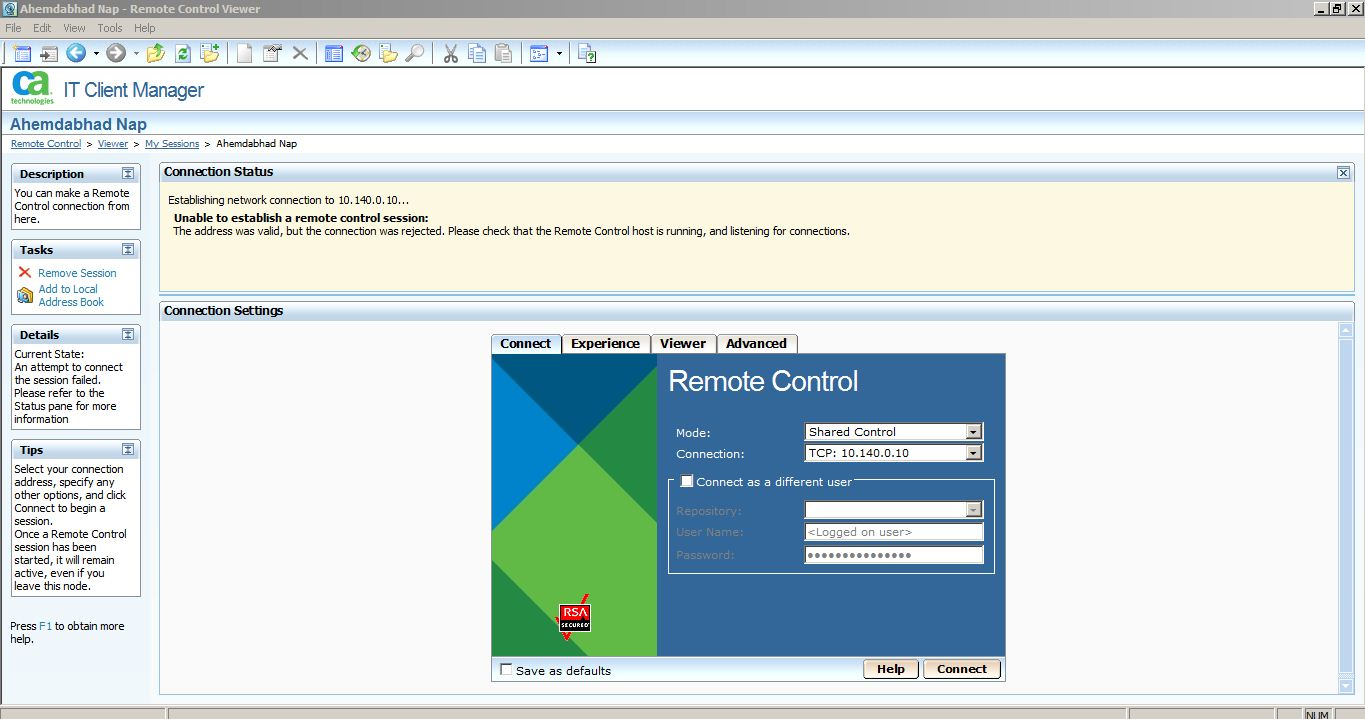Viewport: 1365px width, 719px height.
Task: Click the magnifying glass Search icon
Action: point(414,53)
